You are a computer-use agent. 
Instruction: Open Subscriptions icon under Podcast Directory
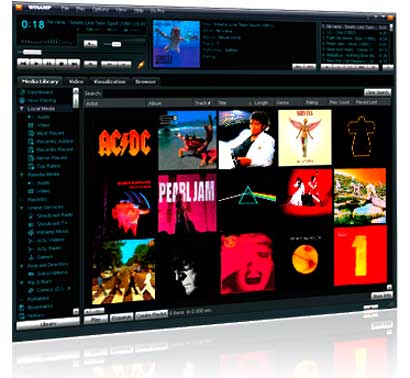pyautogui.click(x=31, y=273)
